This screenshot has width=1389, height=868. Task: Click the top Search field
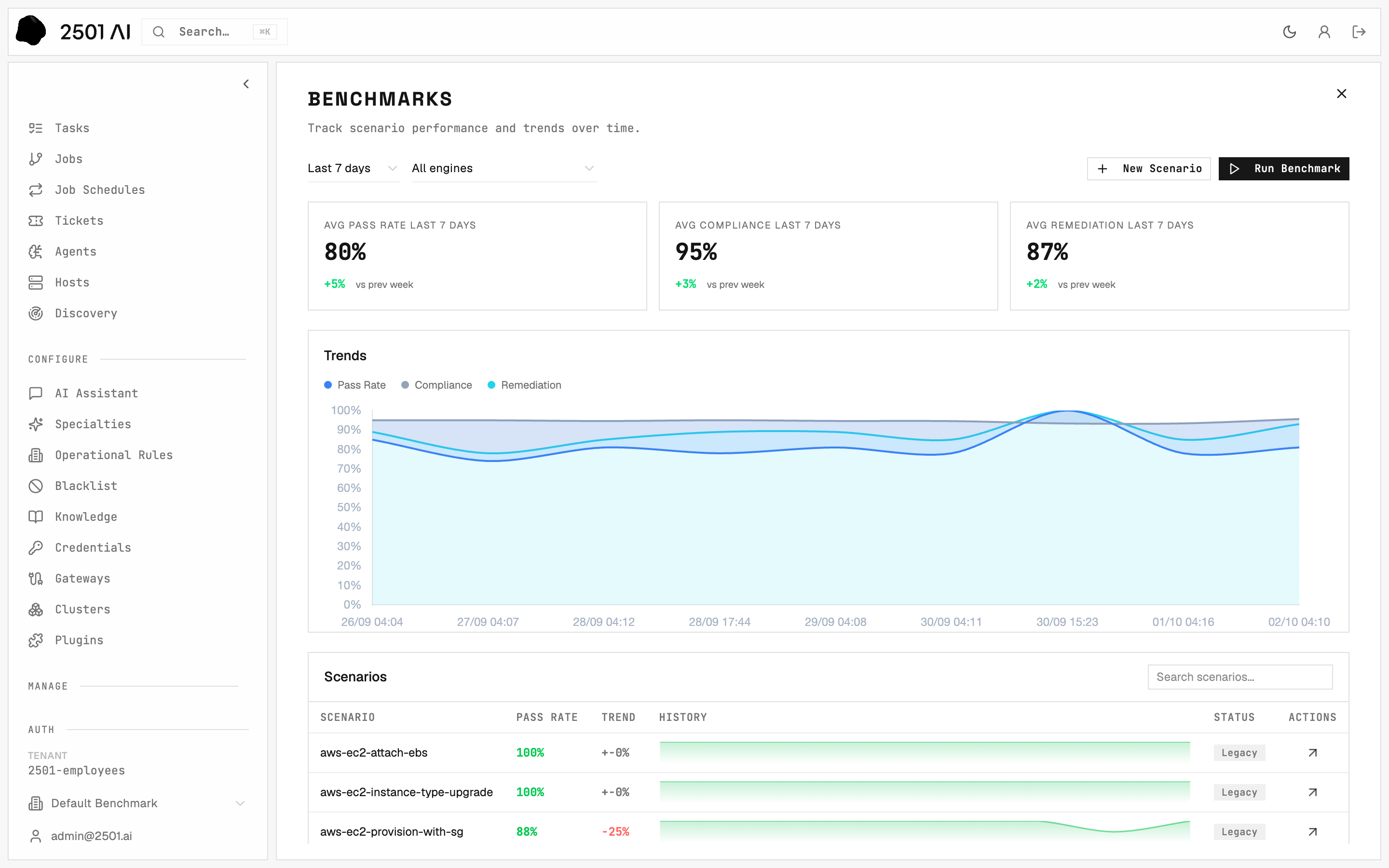(x=214, y=31)
